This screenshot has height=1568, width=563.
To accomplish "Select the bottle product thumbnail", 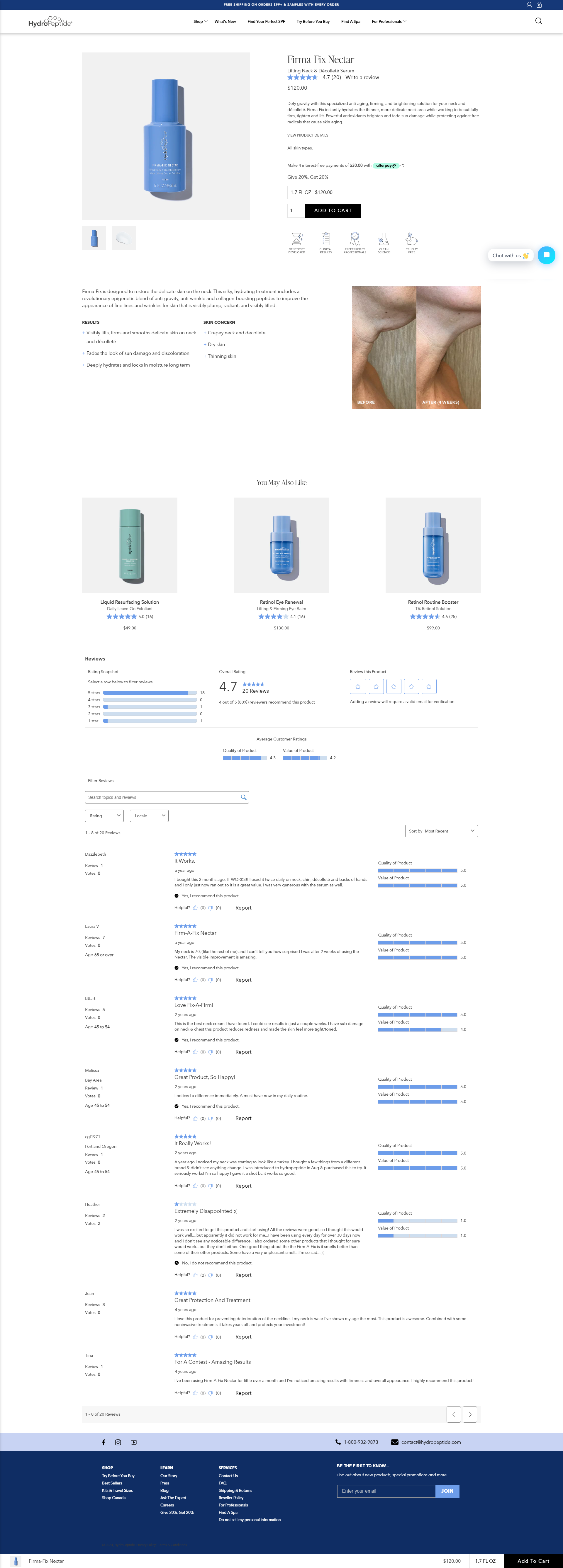I will point(94,238).
